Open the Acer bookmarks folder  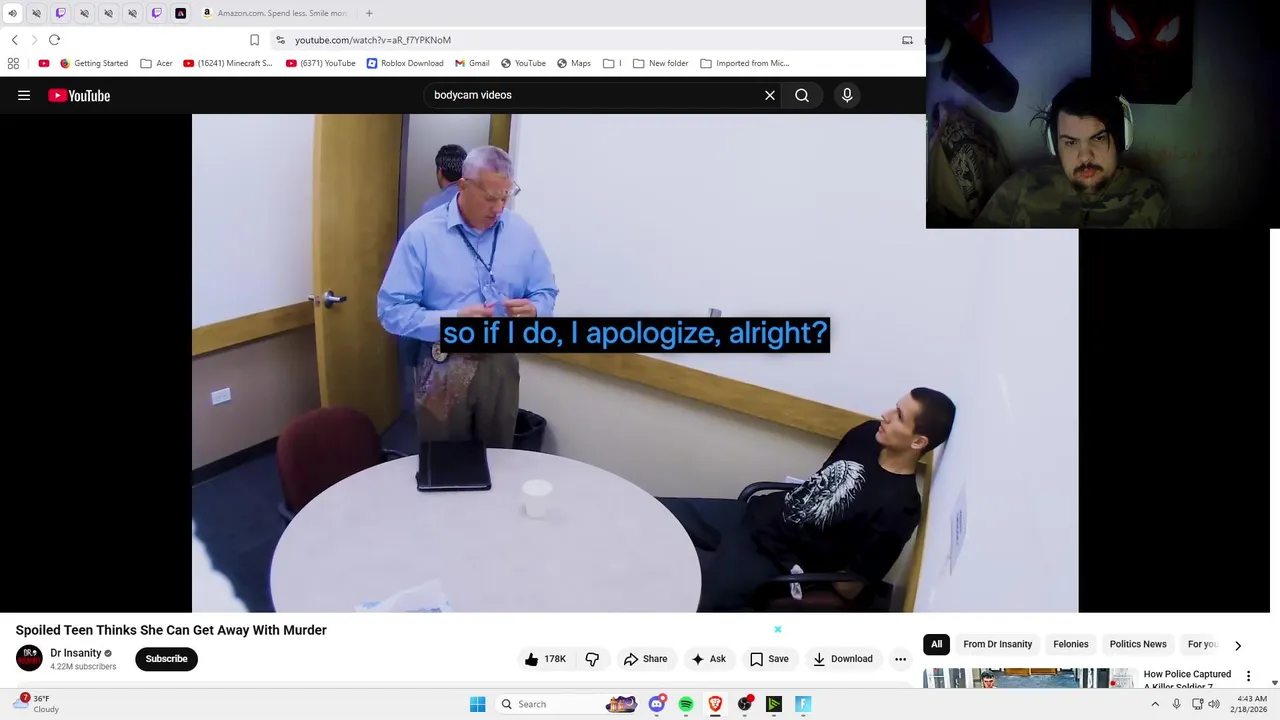157,63
